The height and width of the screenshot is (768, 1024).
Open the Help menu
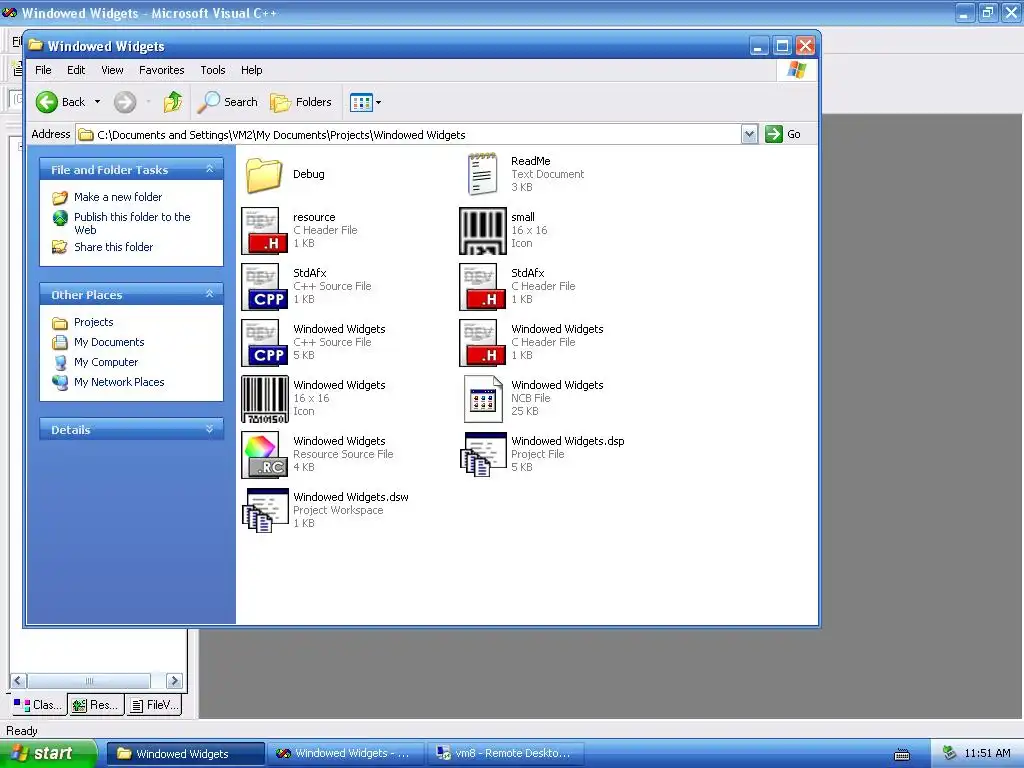[251, 70]
